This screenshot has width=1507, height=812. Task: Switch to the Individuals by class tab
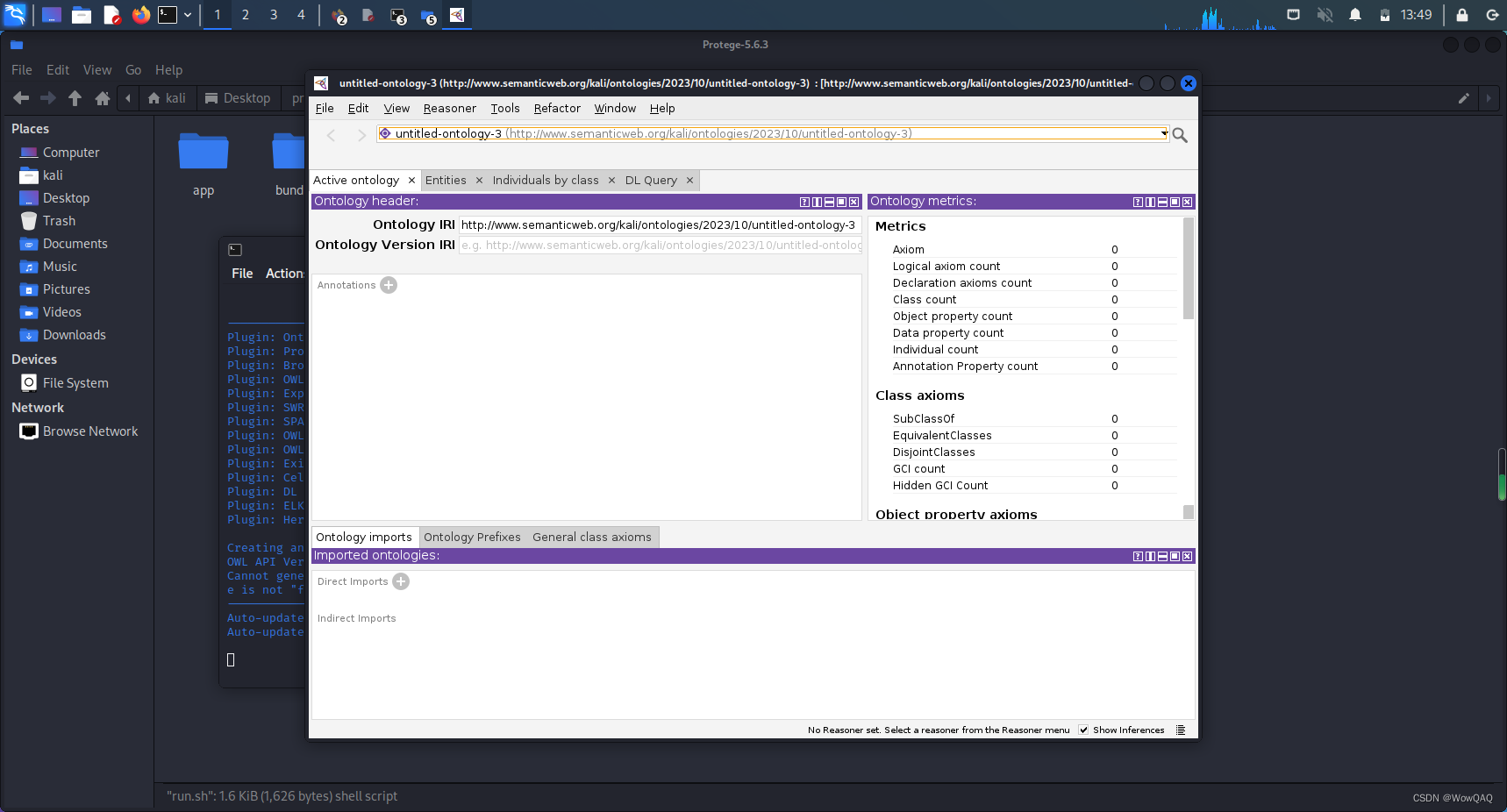546,181
